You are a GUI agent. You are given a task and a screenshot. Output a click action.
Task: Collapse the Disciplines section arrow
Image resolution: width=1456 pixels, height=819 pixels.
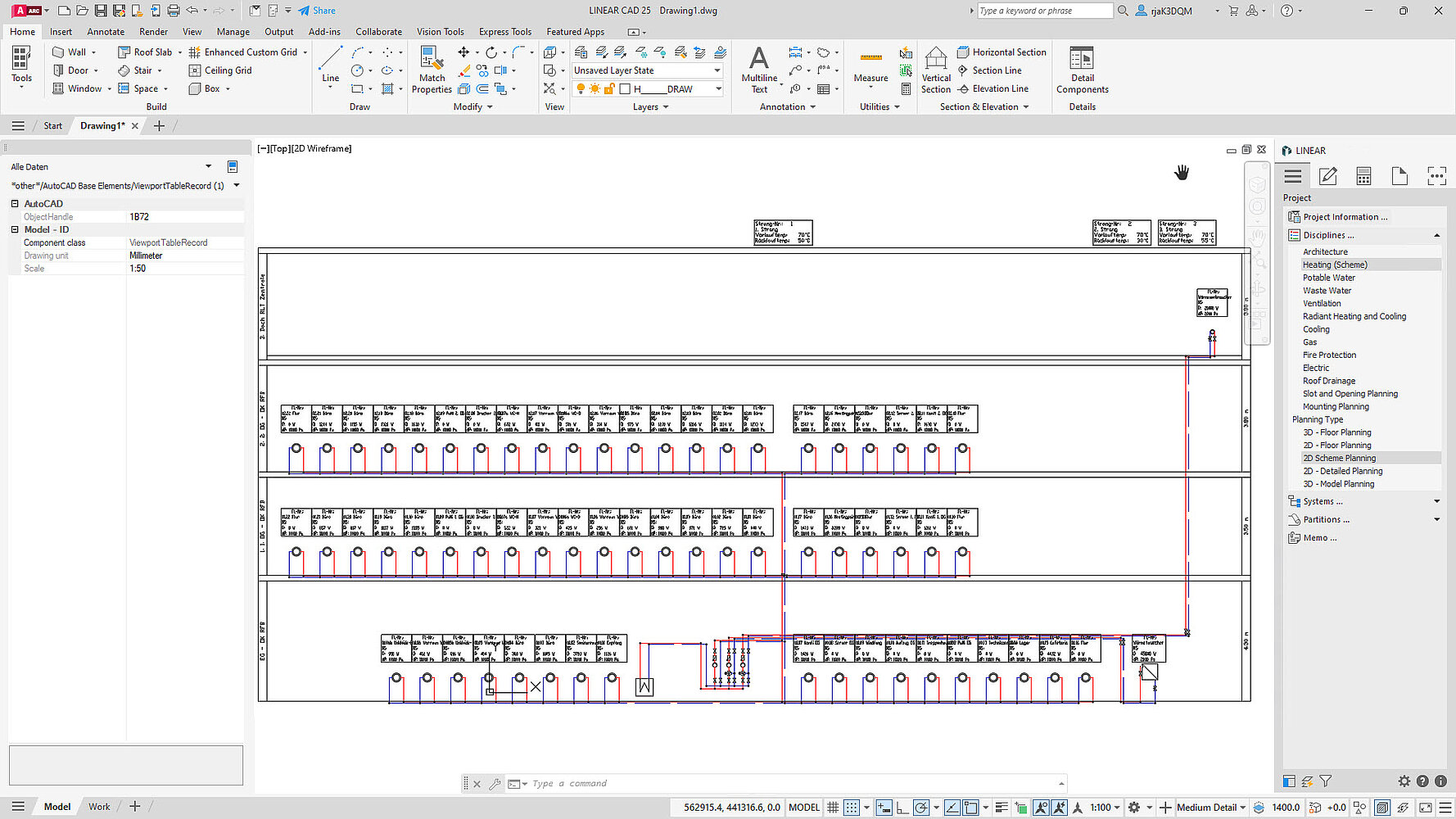point(1436,235)
